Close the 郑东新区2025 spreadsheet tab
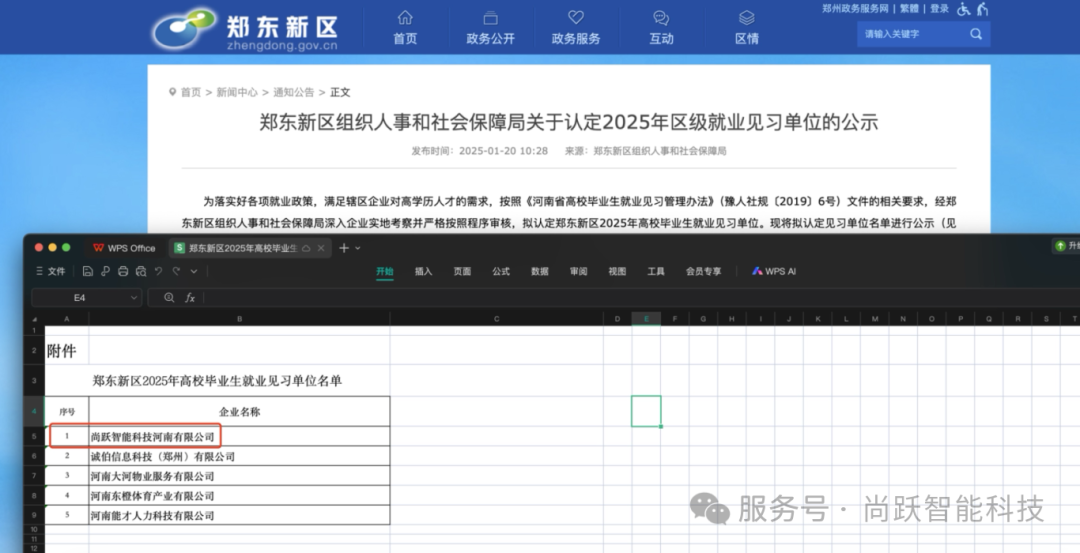The width and height of the screenshot is (1080, 553). [320, 248]
